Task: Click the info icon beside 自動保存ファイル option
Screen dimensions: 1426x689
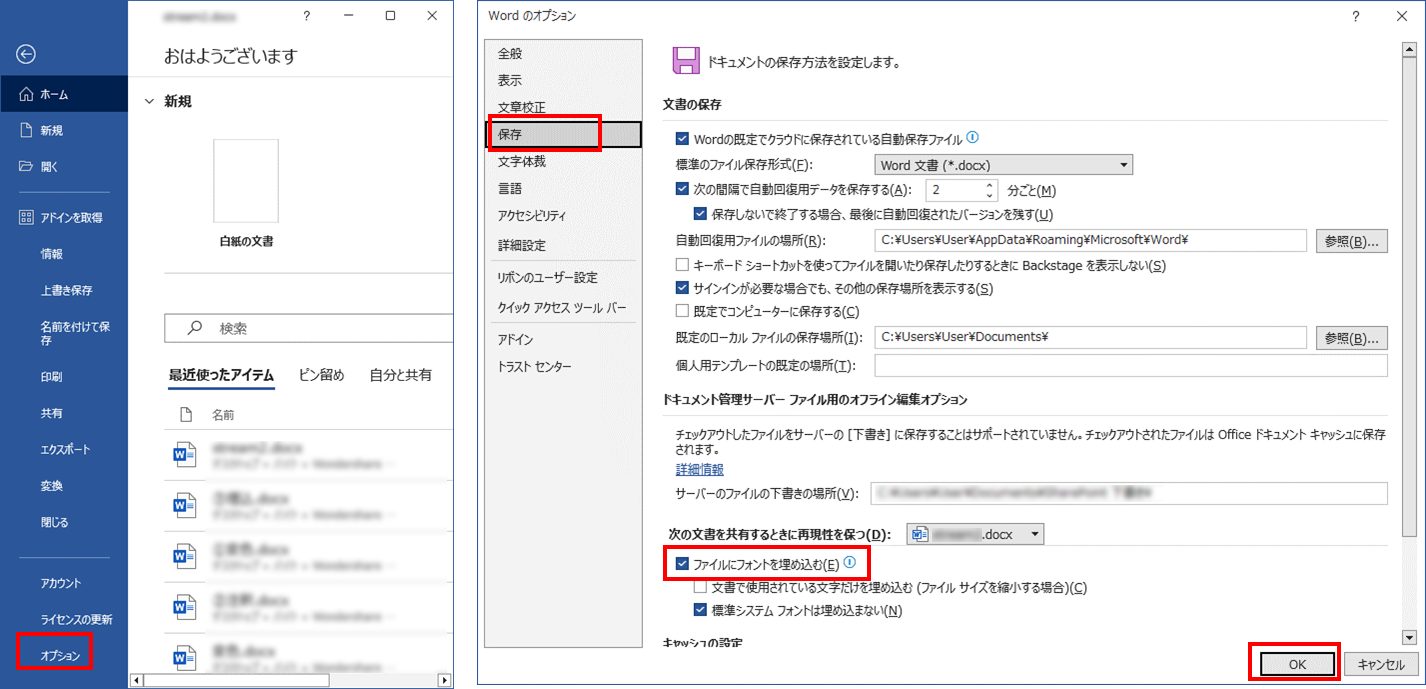Action: pos(972,138)
